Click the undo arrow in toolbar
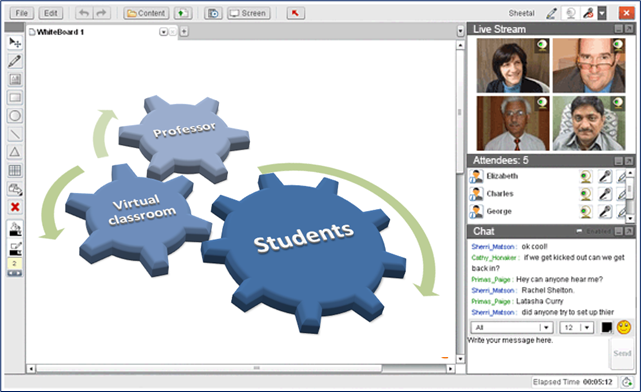This screenshot has width=641, height=392. pos(84,13)
